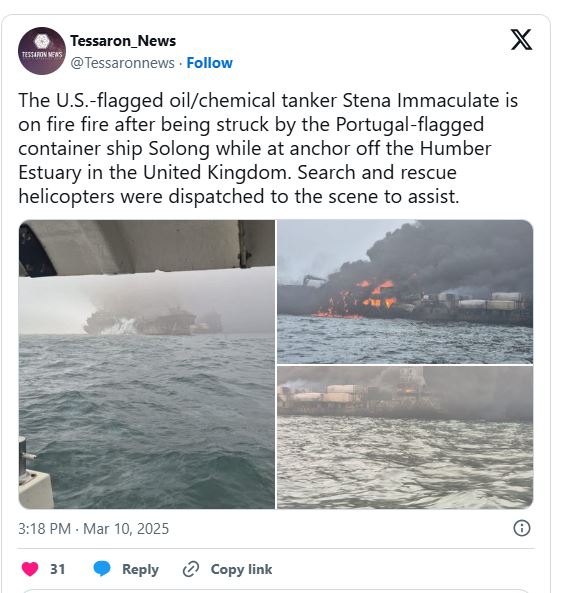The image size is (579, 593).
Task: Like the tweet with the heart icon
Action: click(x=30, y=569)
